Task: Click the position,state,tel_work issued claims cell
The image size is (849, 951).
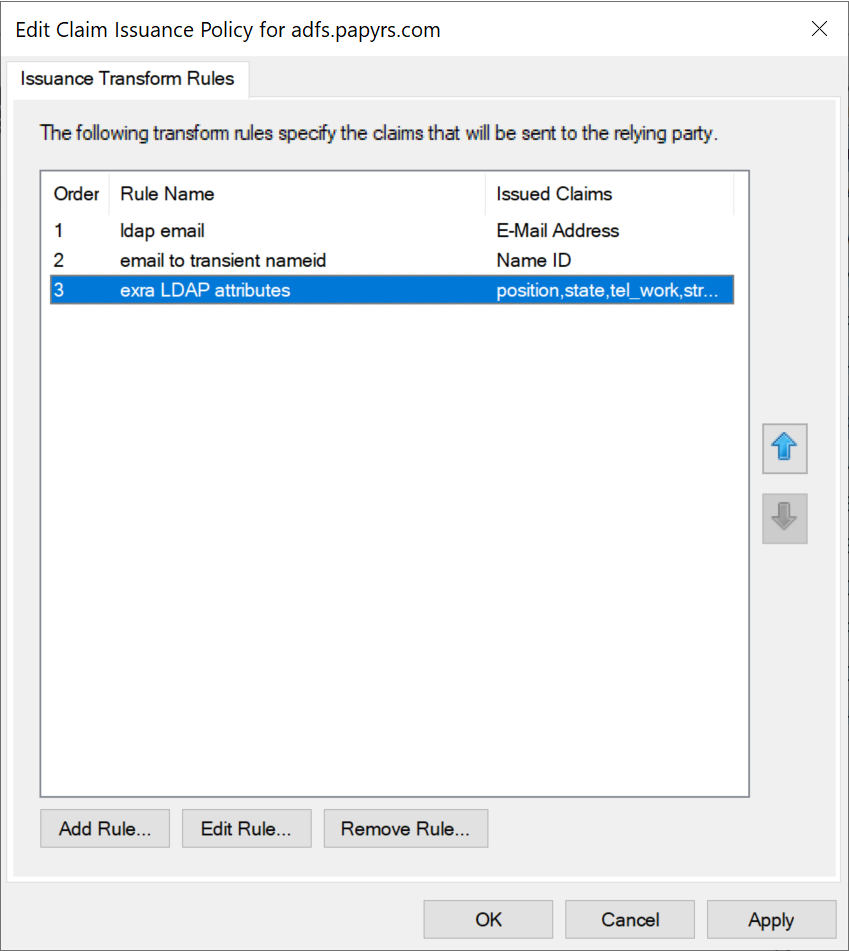Action: click(607, 291)
